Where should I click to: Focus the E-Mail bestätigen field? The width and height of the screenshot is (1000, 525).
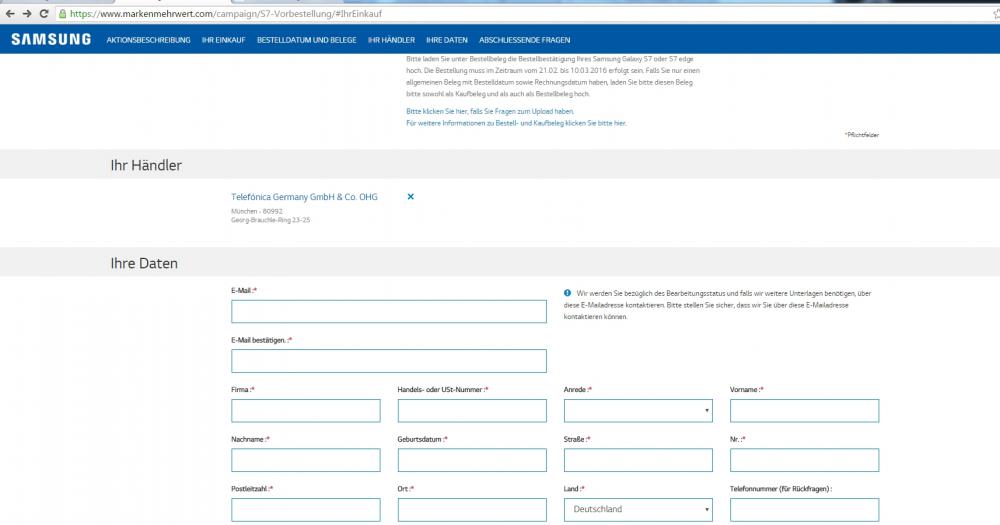point(389,361)
